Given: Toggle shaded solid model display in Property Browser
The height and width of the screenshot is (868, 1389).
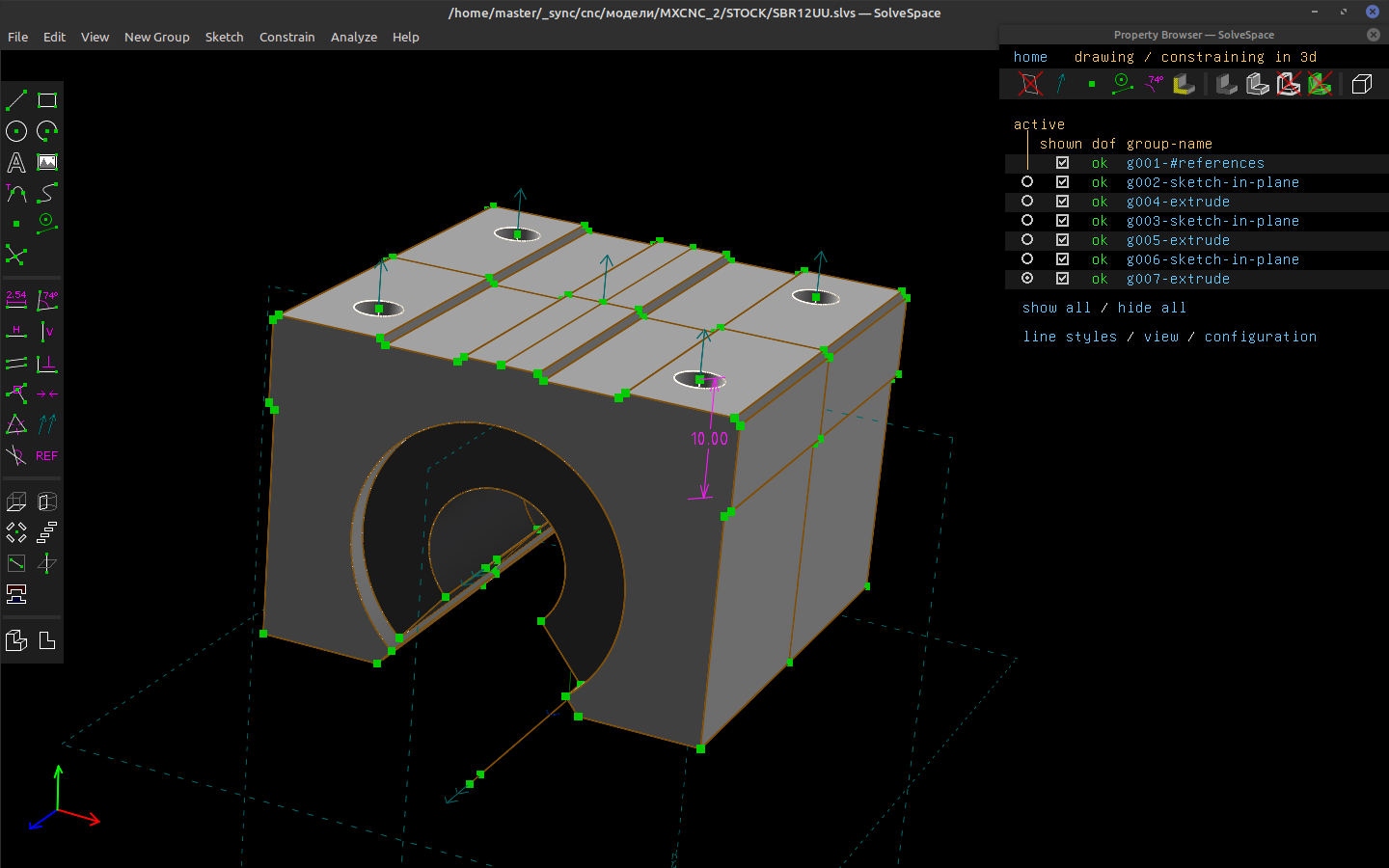Looking at the screenshot, I should (x=1227, y=85).
